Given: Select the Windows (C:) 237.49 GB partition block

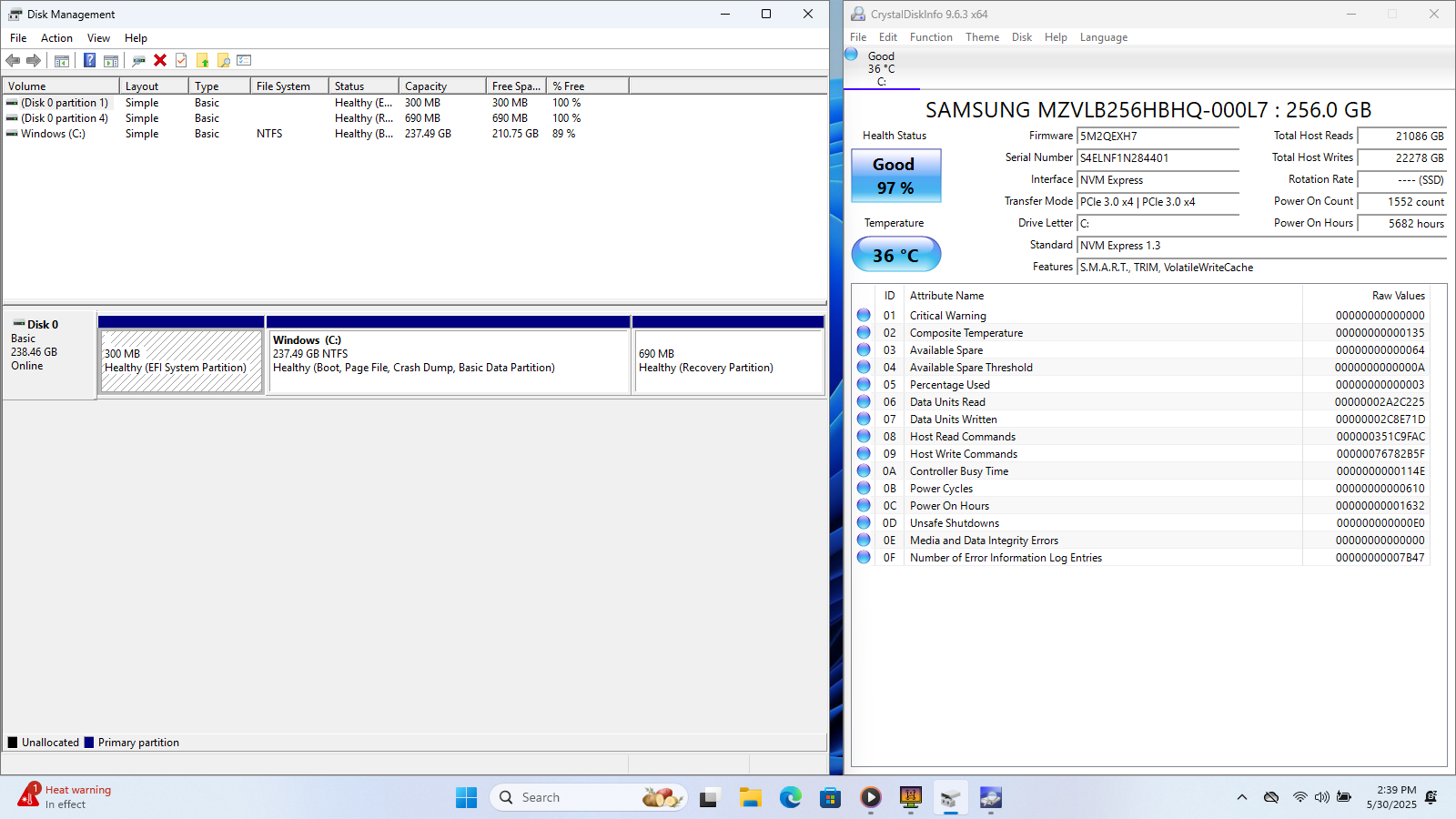Looking at the screenshot, I should (449, 360).
